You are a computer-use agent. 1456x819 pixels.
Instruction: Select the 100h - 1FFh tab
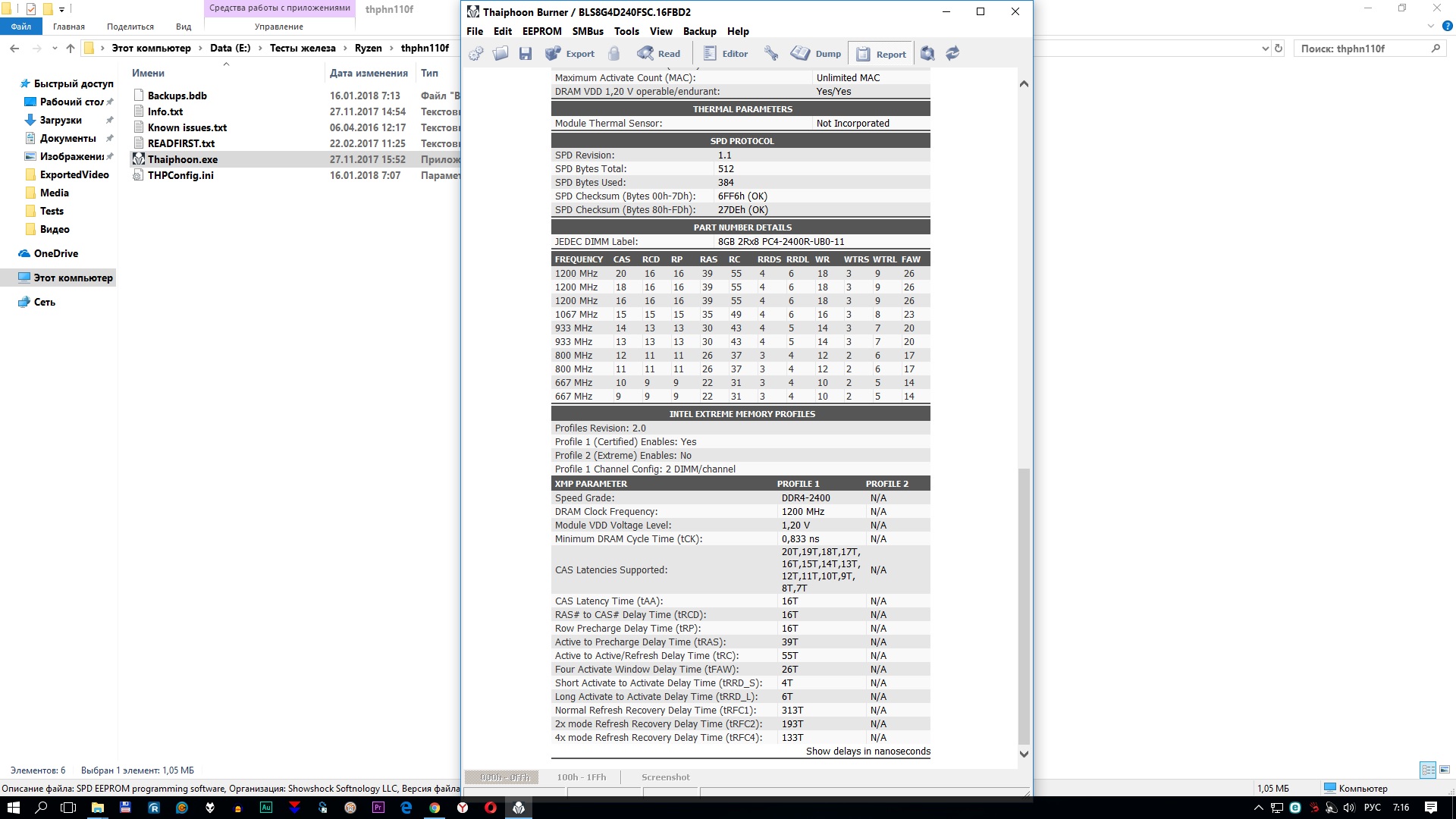[x=581, y=777]
